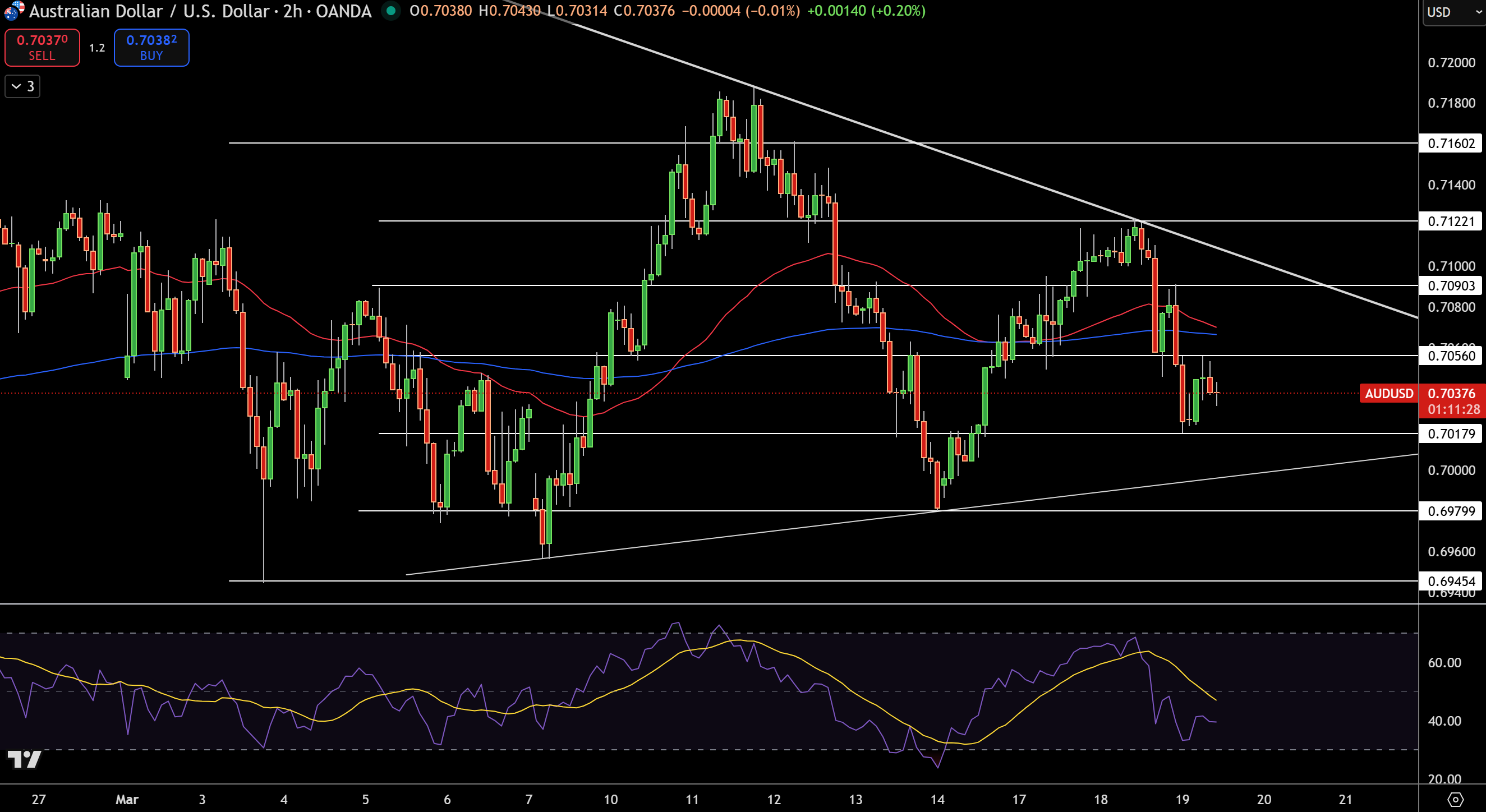
Task: Click the 2h interval label in the title
Action: pos(292,11)
